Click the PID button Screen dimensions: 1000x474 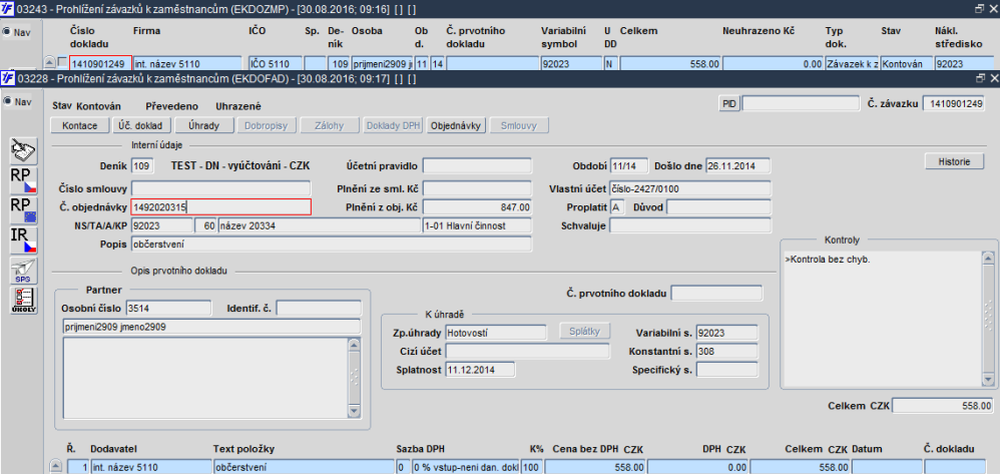pos(728,104)
